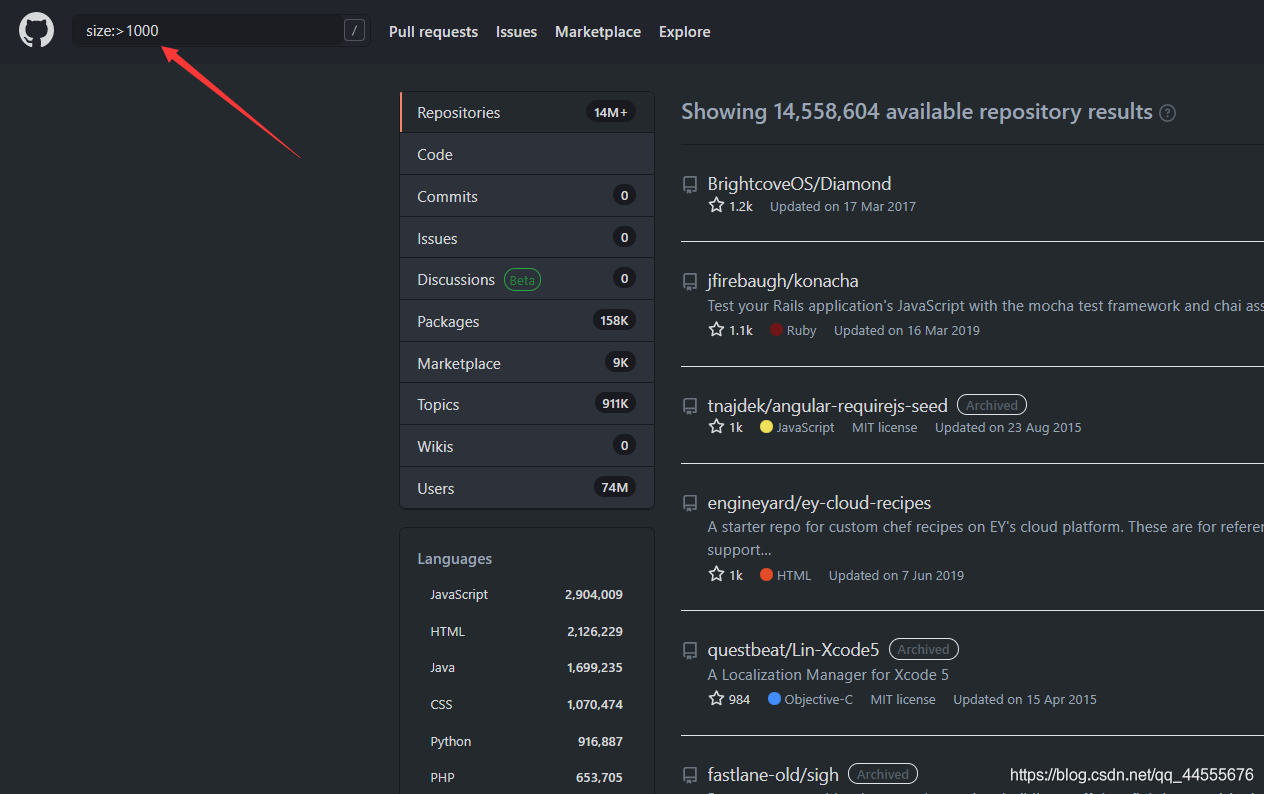1264x794 pixels.
Task: Select the Repositories filter in sidebar
Action: click(527, 112)
